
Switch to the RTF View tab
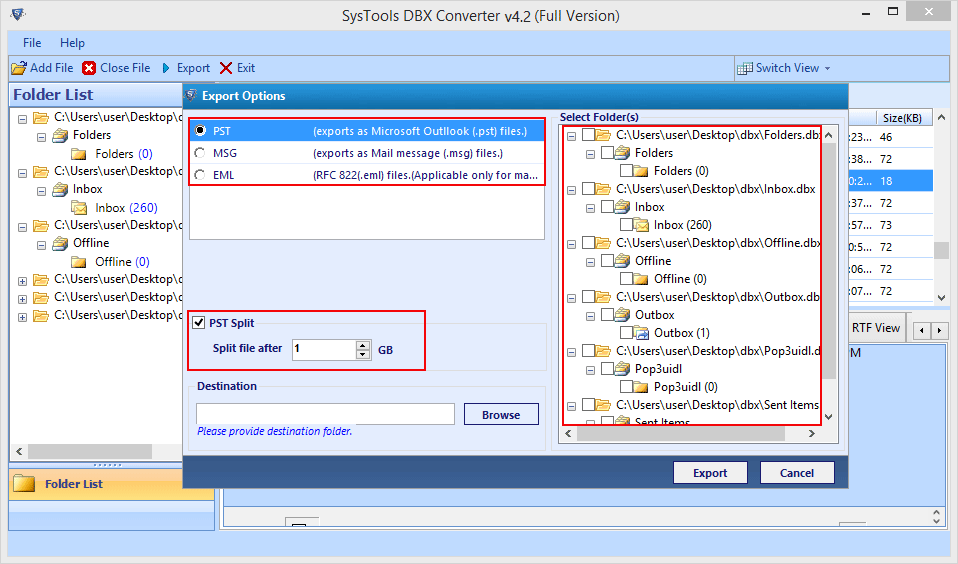tap(876, 328)
